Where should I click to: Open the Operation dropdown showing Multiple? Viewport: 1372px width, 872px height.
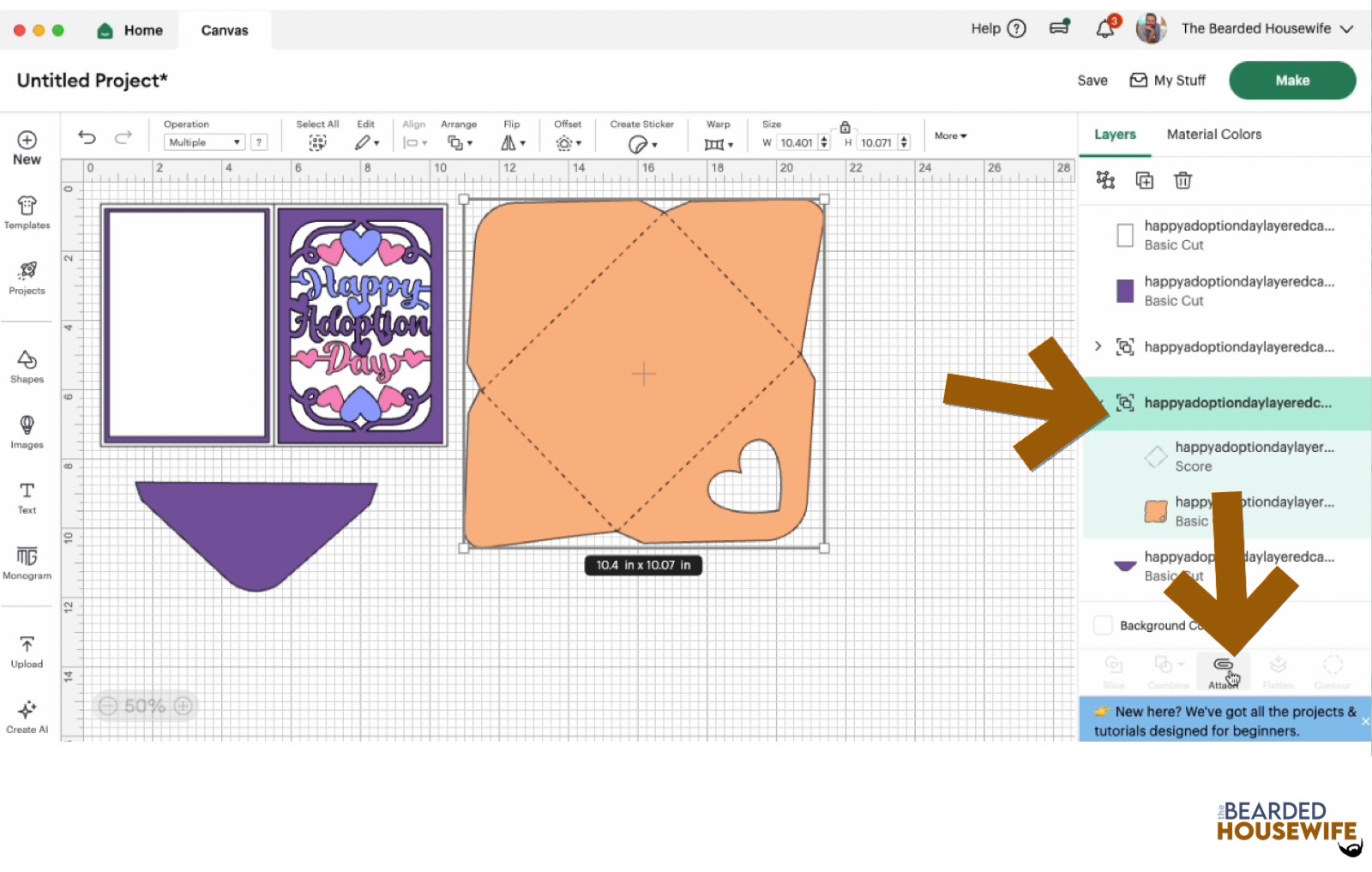click(203, 141)
